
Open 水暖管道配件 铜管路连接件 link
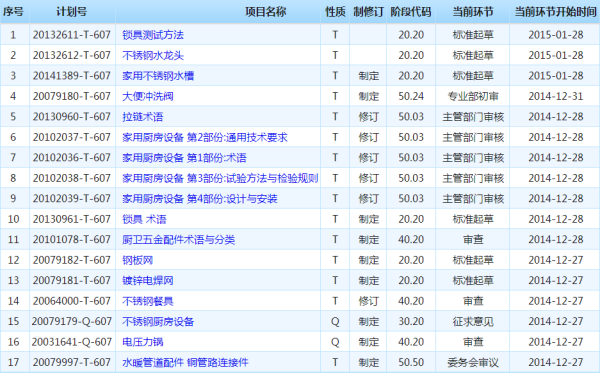[x=185, y=362]
